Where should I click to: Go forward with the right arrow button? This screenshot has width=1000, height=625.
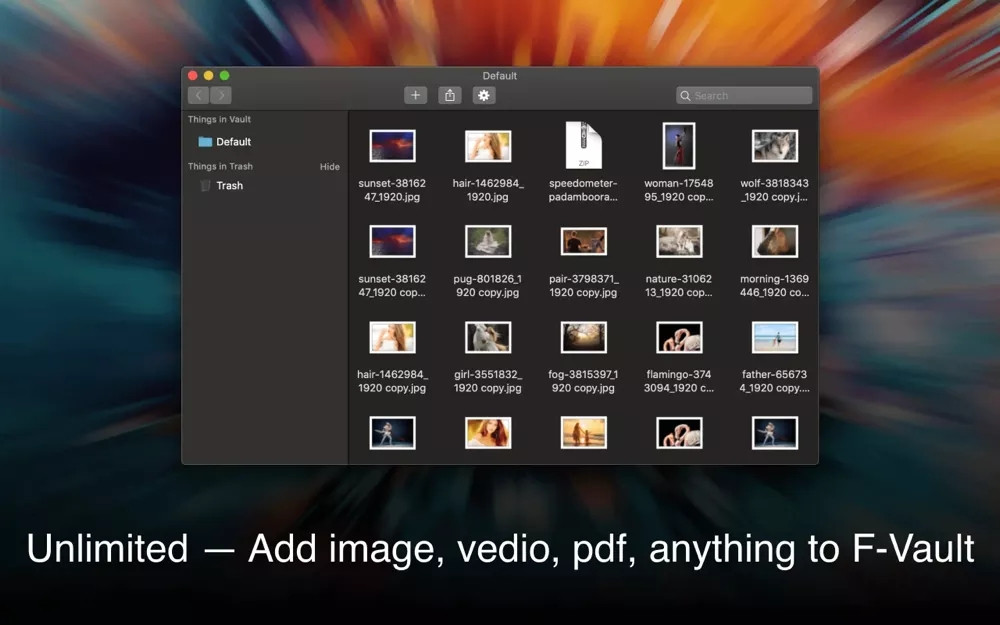221,95
